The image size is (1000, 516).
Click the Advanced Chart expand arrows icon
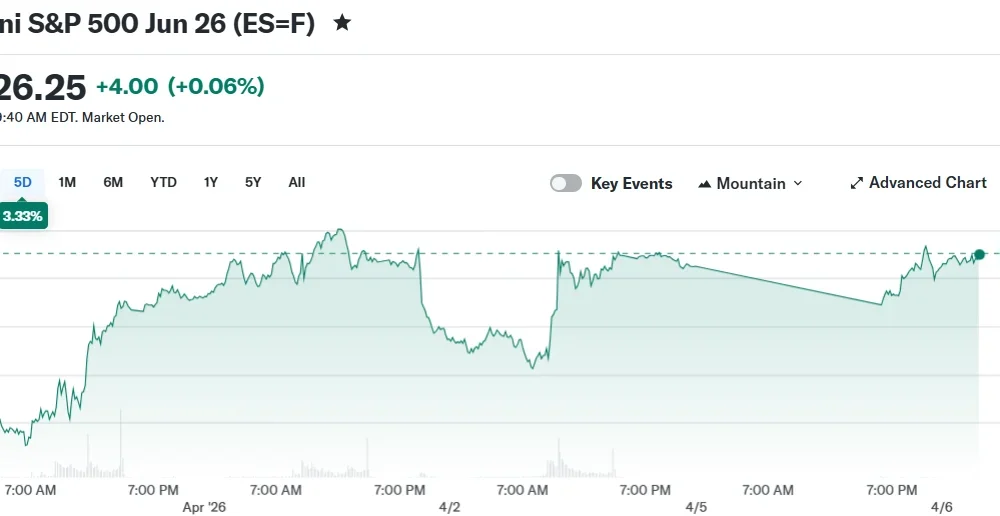pyautogui.click(x=857, y=184)
